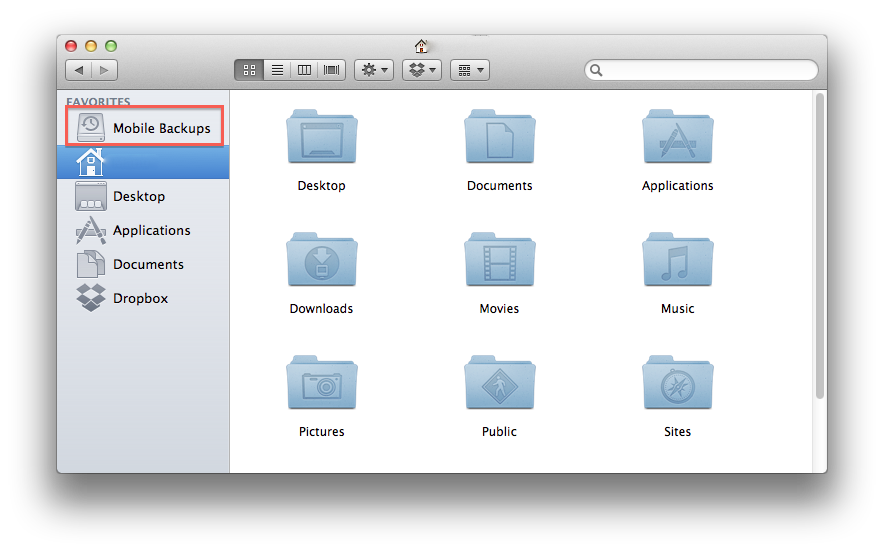This screenshot has height=552, width=884.
Task: Switch to list view mode
Action: coord(277,70)
